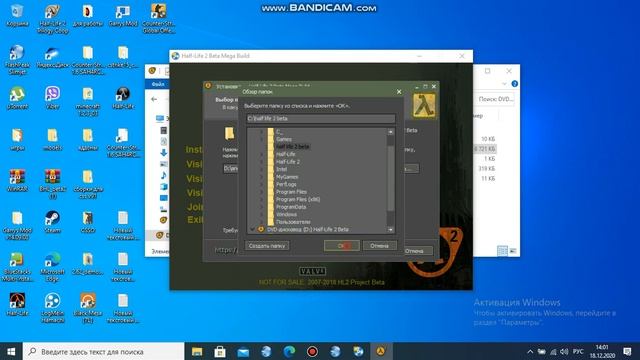
Task: Open Microsoft Store from the taskbar
Action: tap(220, 351)
